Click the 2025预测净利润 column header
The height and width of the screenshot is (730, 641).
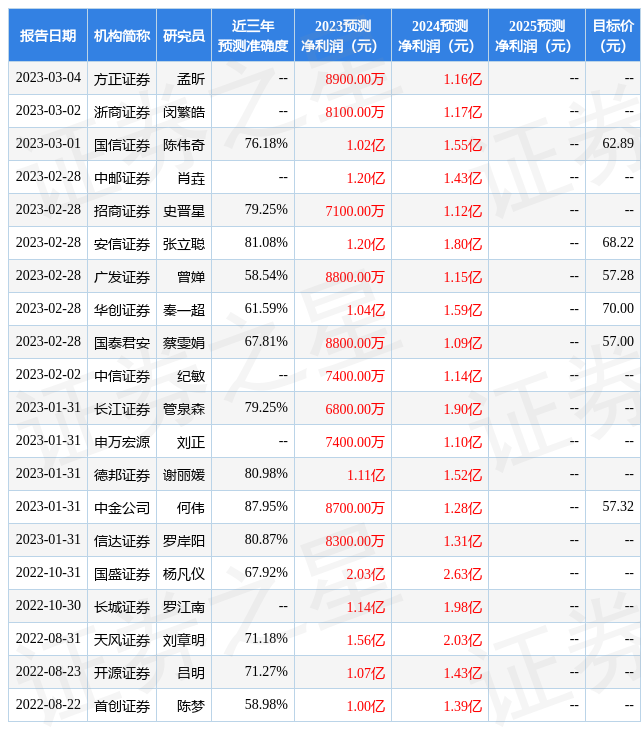(537, 35)
